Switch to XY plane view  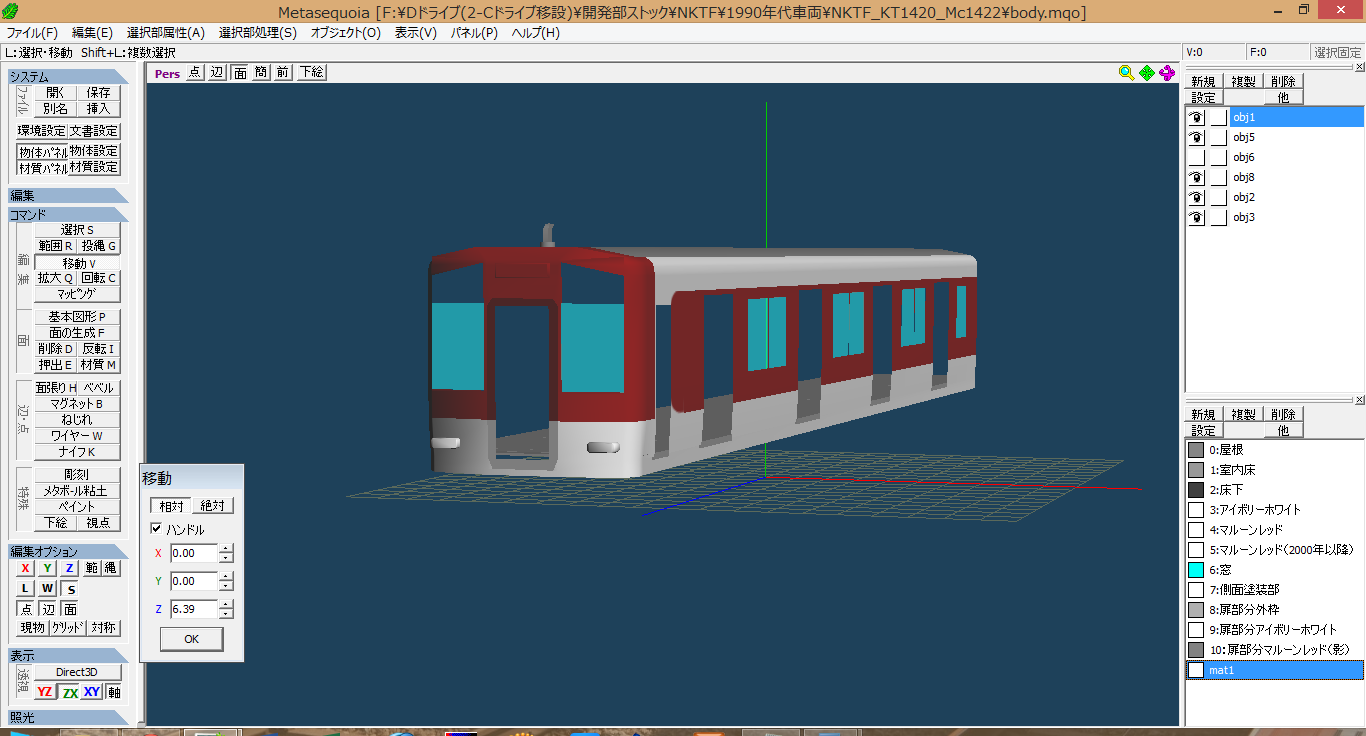pyautogui.click(x=92, y=692)
